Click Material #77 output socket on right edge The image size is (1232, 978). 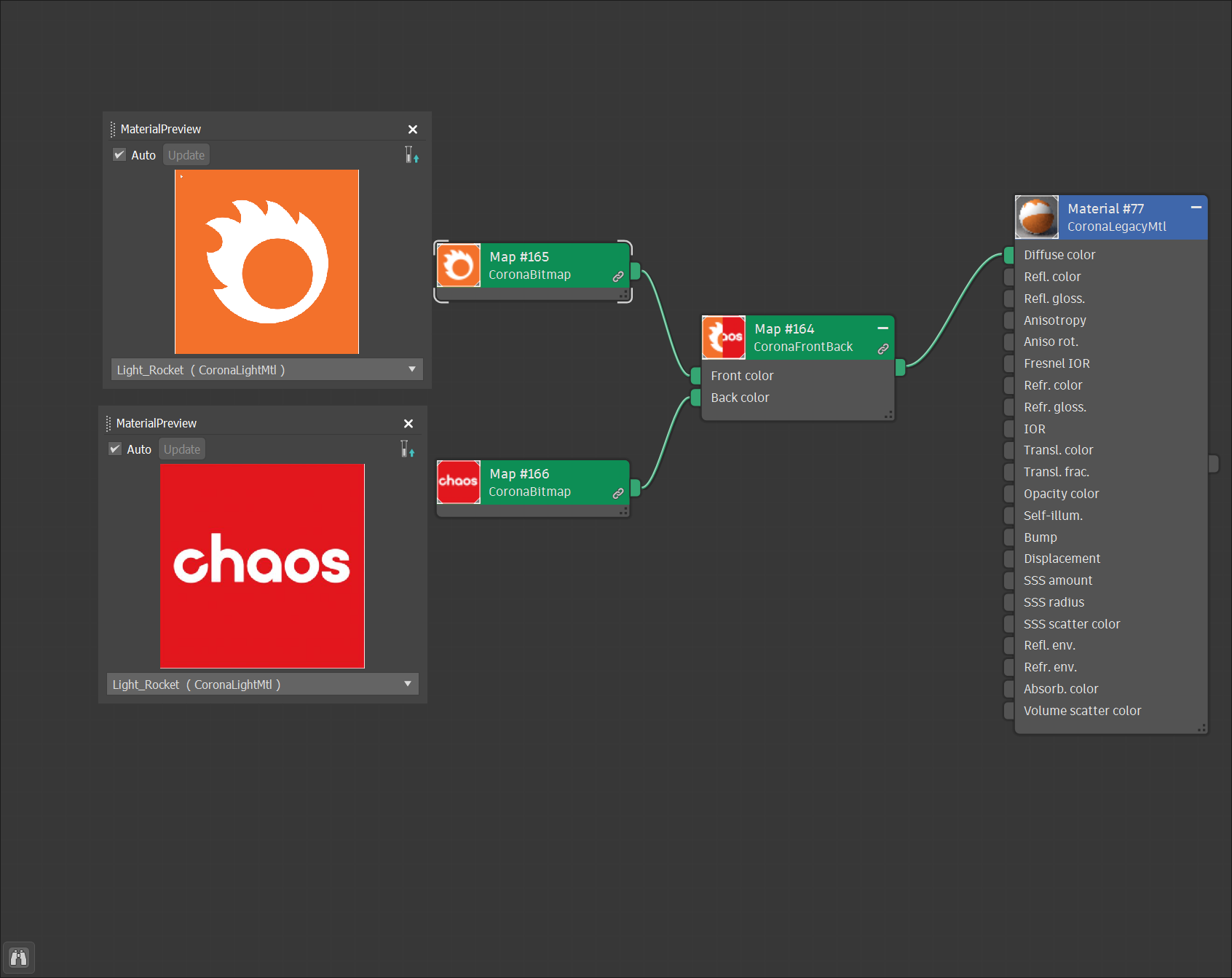pyautogui.click(x=1213, y=464)
